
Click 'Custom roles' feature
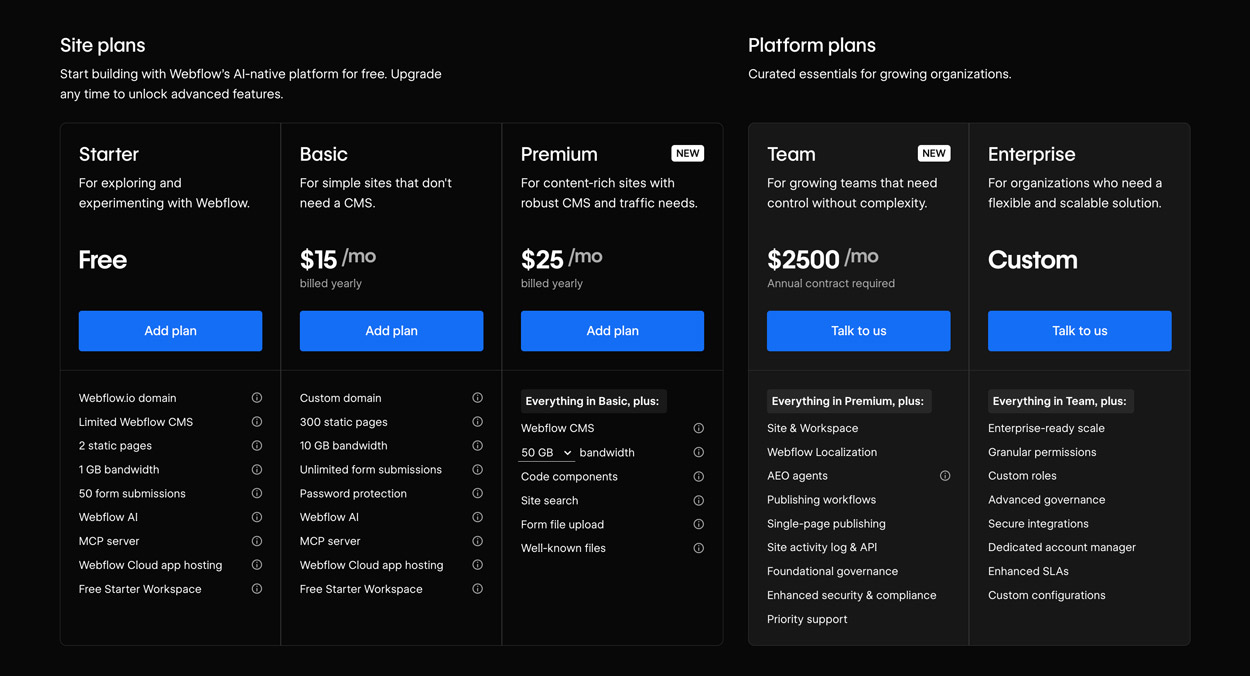pos(1022,476)
